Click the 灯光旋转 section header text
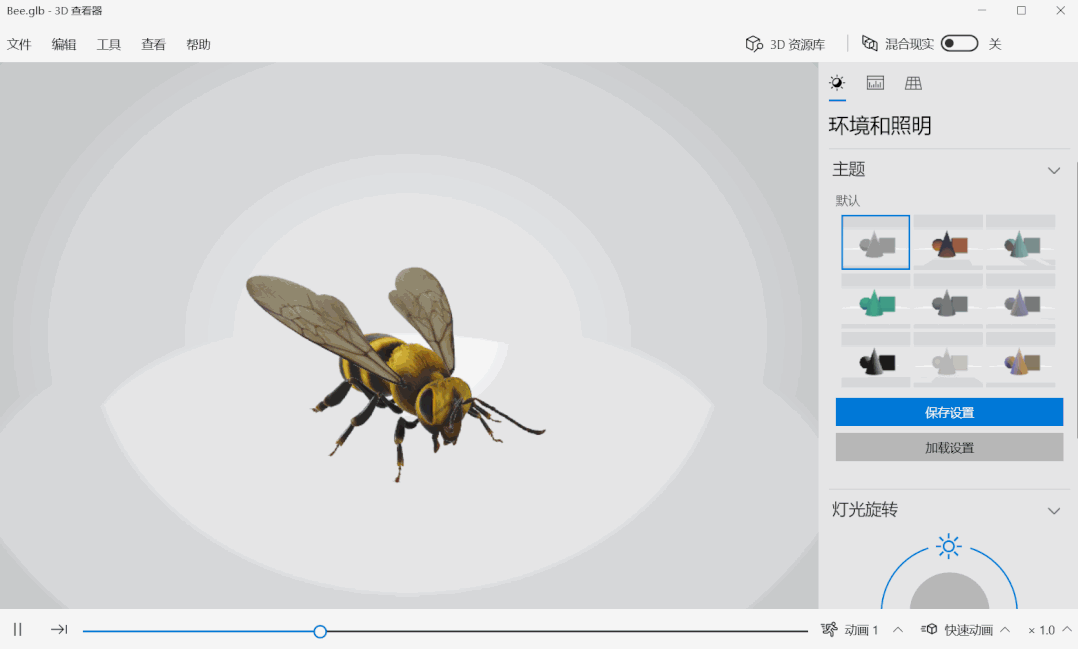 coord(865,509)
